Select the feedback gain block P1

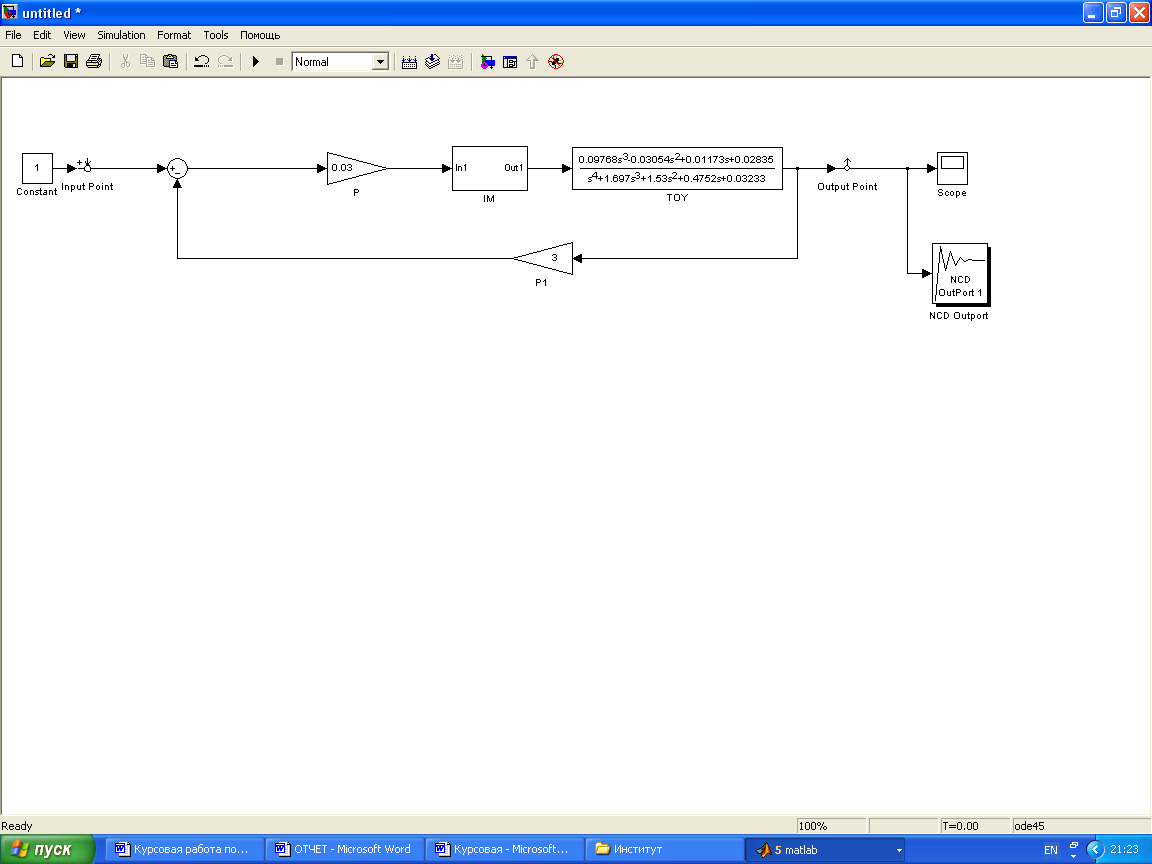543,259
